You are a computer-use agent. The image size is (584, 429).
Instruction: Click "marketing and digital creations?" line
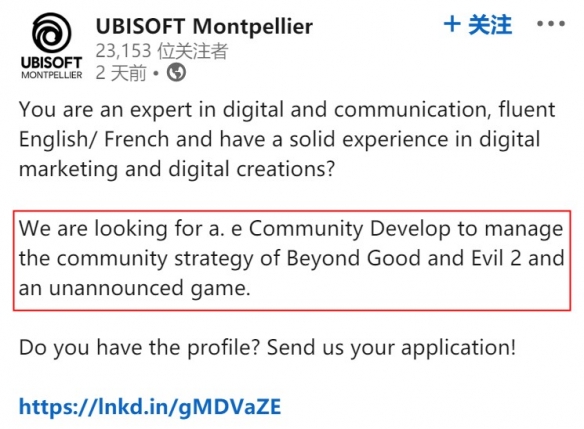177,169
